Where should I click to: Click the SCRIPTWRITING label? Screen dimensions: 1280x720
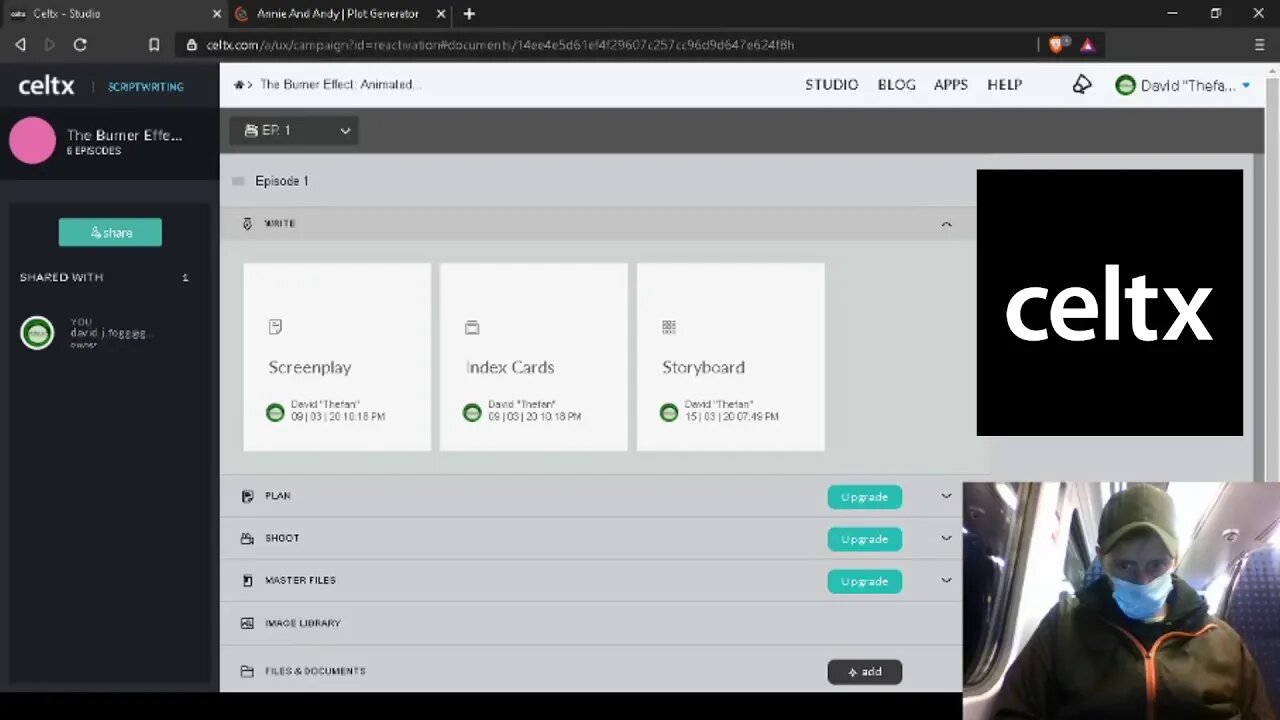point(146,87)
